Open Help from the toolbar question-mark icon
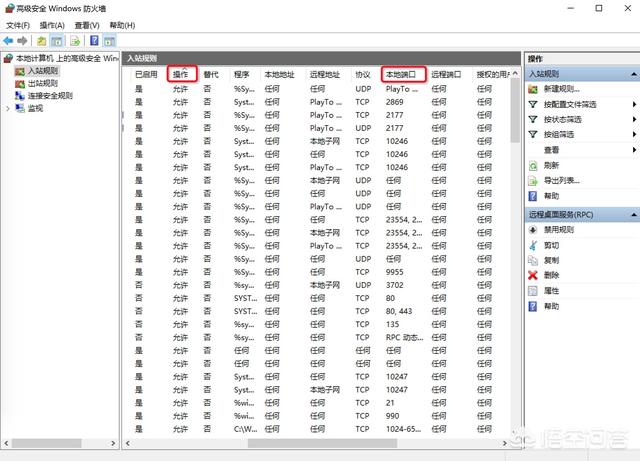Image resolution: width=640 pixels, height=461 pixels. pos(94,41)
